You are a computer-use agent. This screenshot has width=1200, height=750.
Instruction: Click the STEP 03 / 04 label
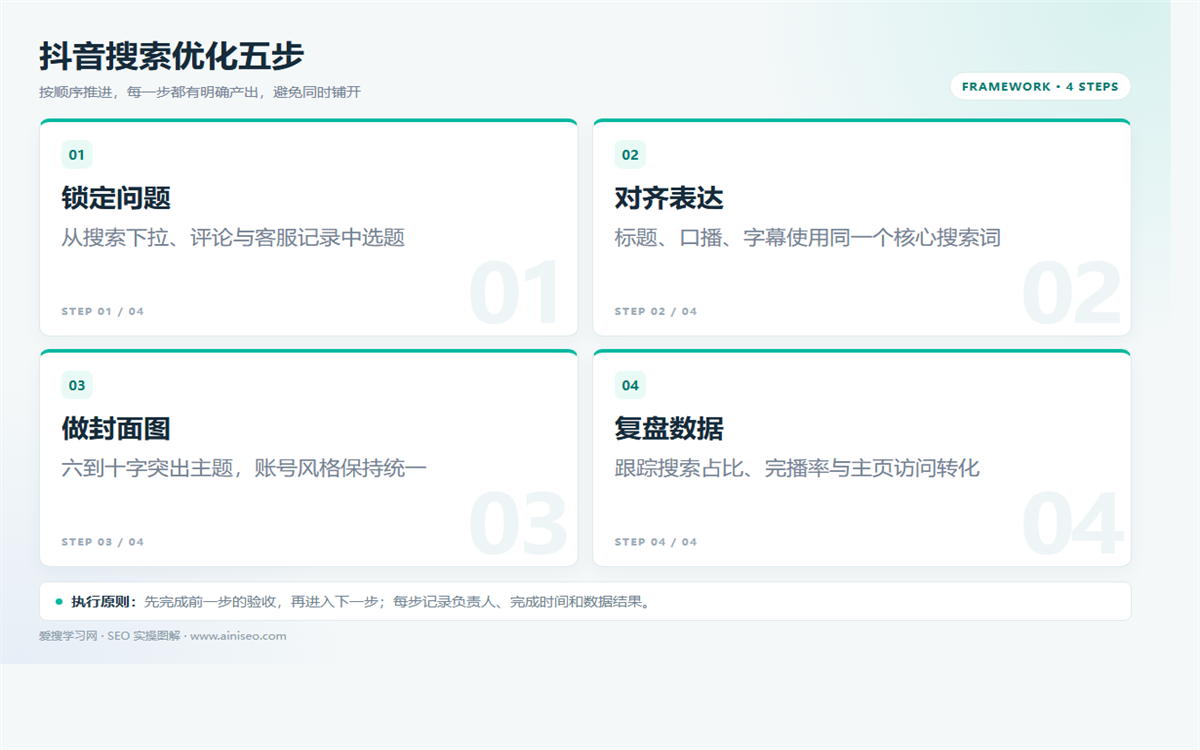click(x=103, y=542)
